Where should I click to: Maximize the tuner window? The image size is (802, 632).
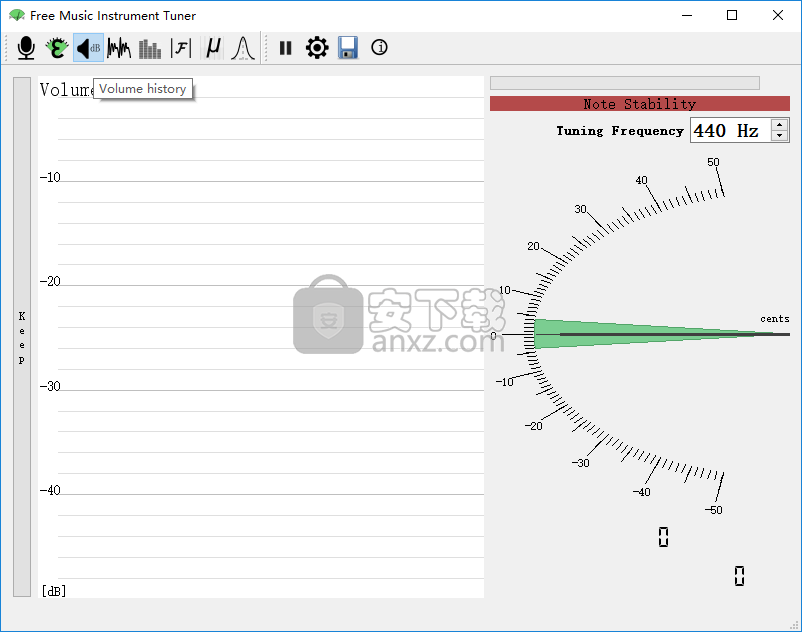click(732, 15)
